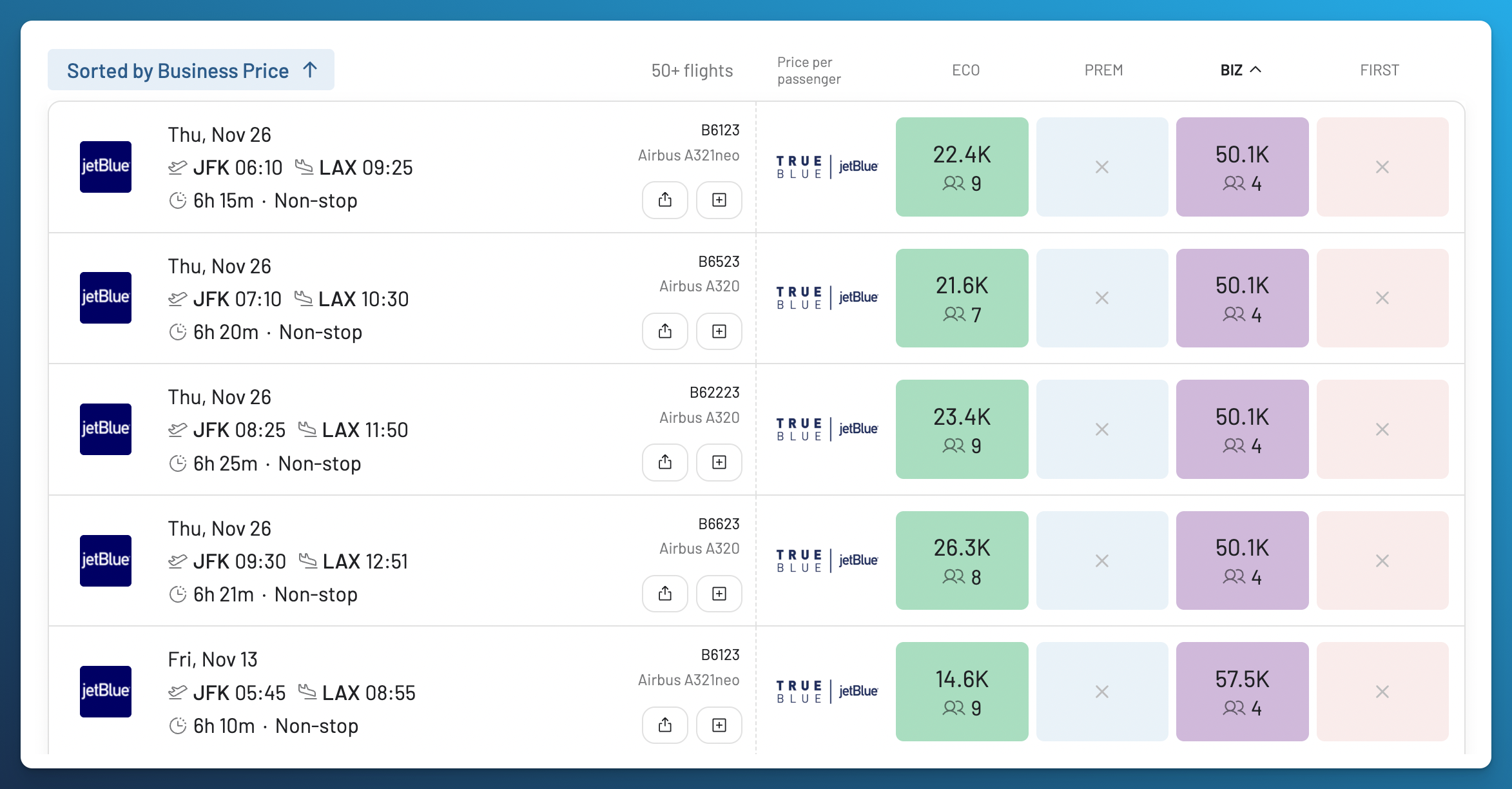
Task: Select 50.1K business fare on B6123 06:10
Action: click(x=1243, y=167)
